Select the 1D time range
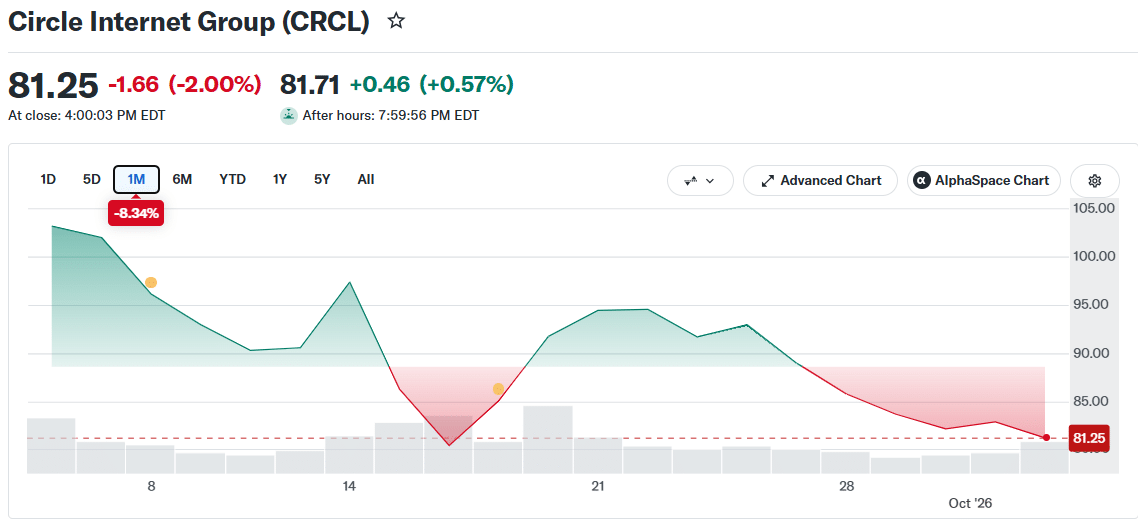This screenshot has width=1142, height=522. pos(48,179)
